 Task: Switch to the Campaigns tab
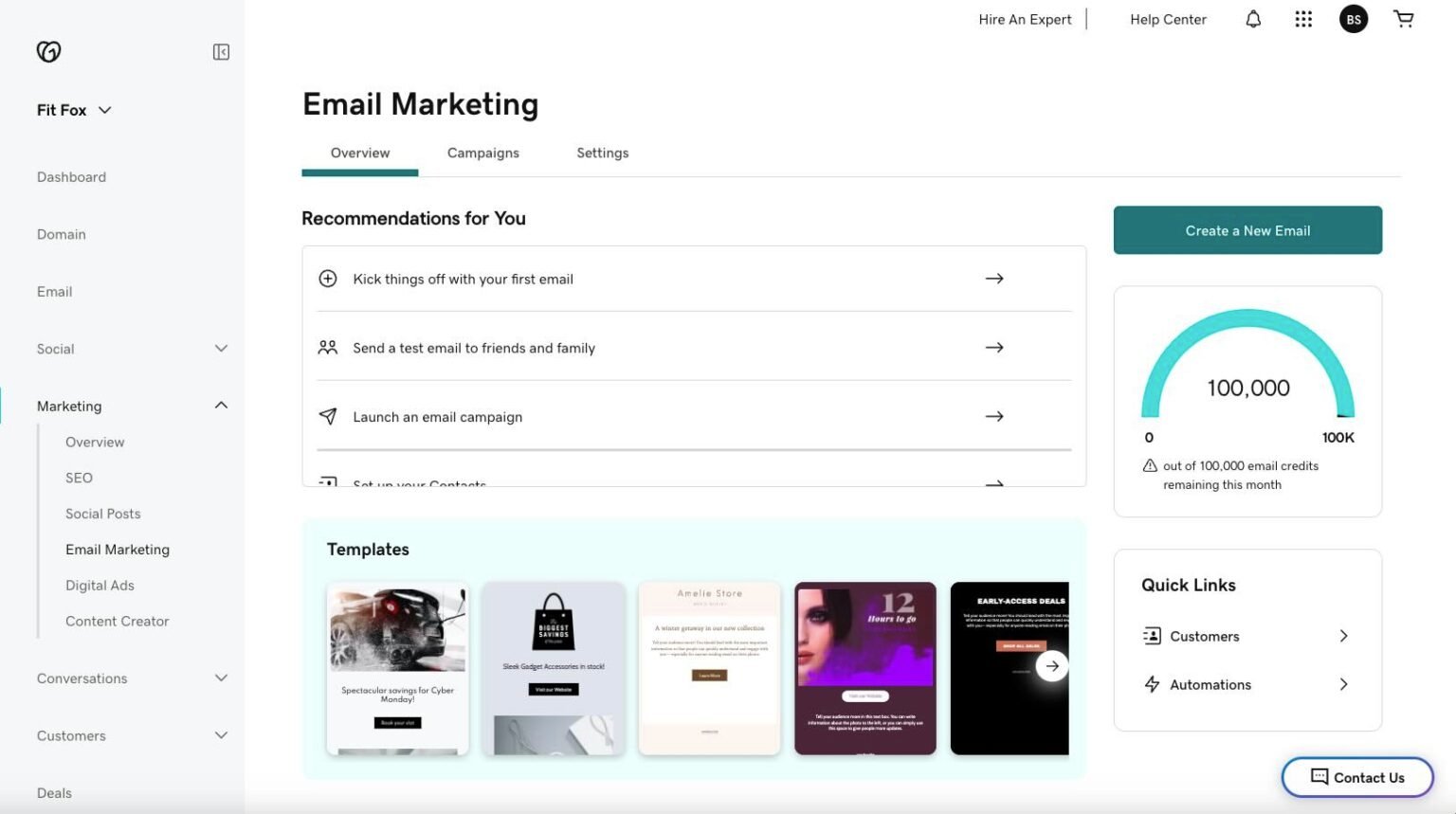point(482,153)
